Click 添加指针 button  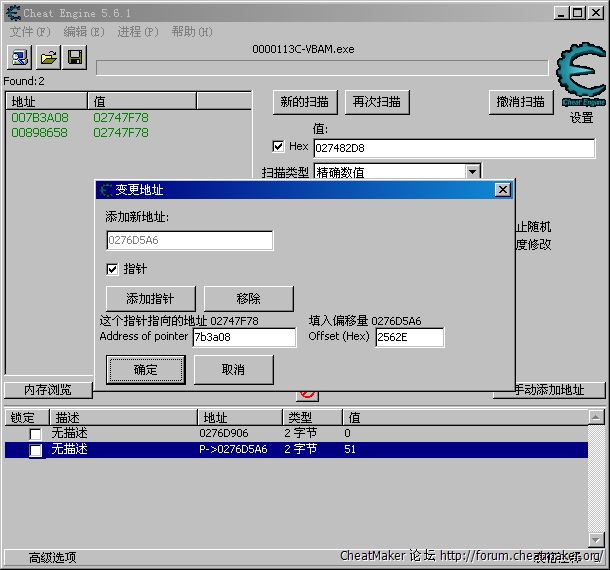[x=150, y=299]
